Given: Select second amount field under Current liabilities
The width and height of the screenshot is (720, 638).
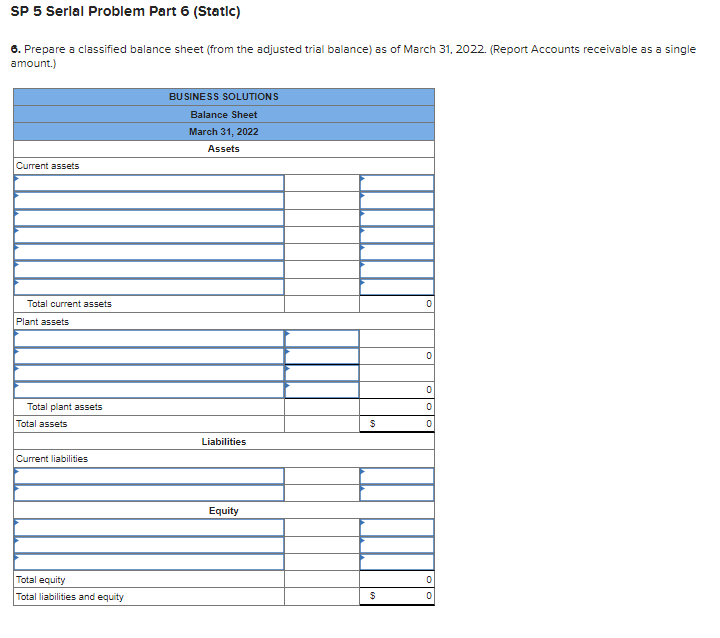Looking at the screenshot, I should 397,493.
